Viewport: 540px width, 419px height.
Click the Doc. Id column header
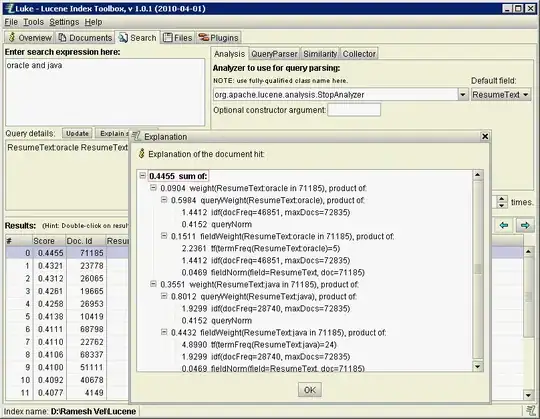click(x=85, y=241)
